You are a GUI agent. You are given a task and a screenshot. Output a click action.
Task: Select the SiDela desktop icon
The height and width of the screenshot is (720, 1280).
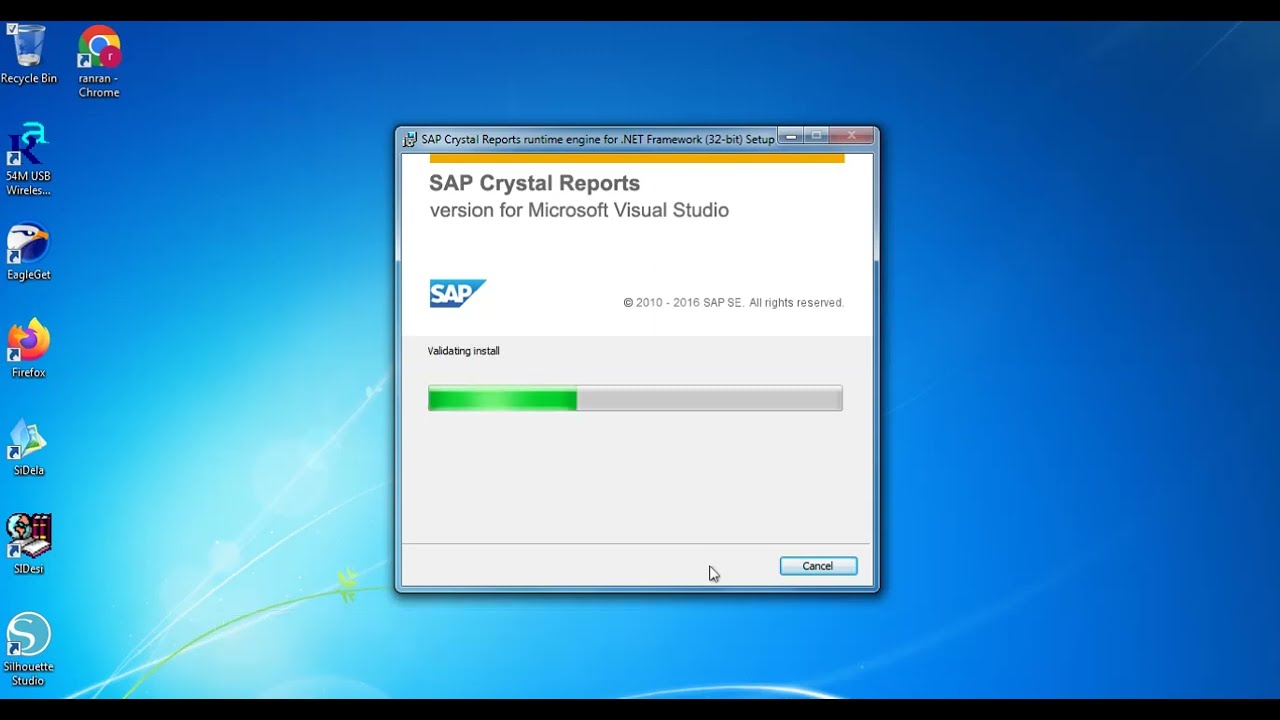pyautogui.click(x=28, y=448)
